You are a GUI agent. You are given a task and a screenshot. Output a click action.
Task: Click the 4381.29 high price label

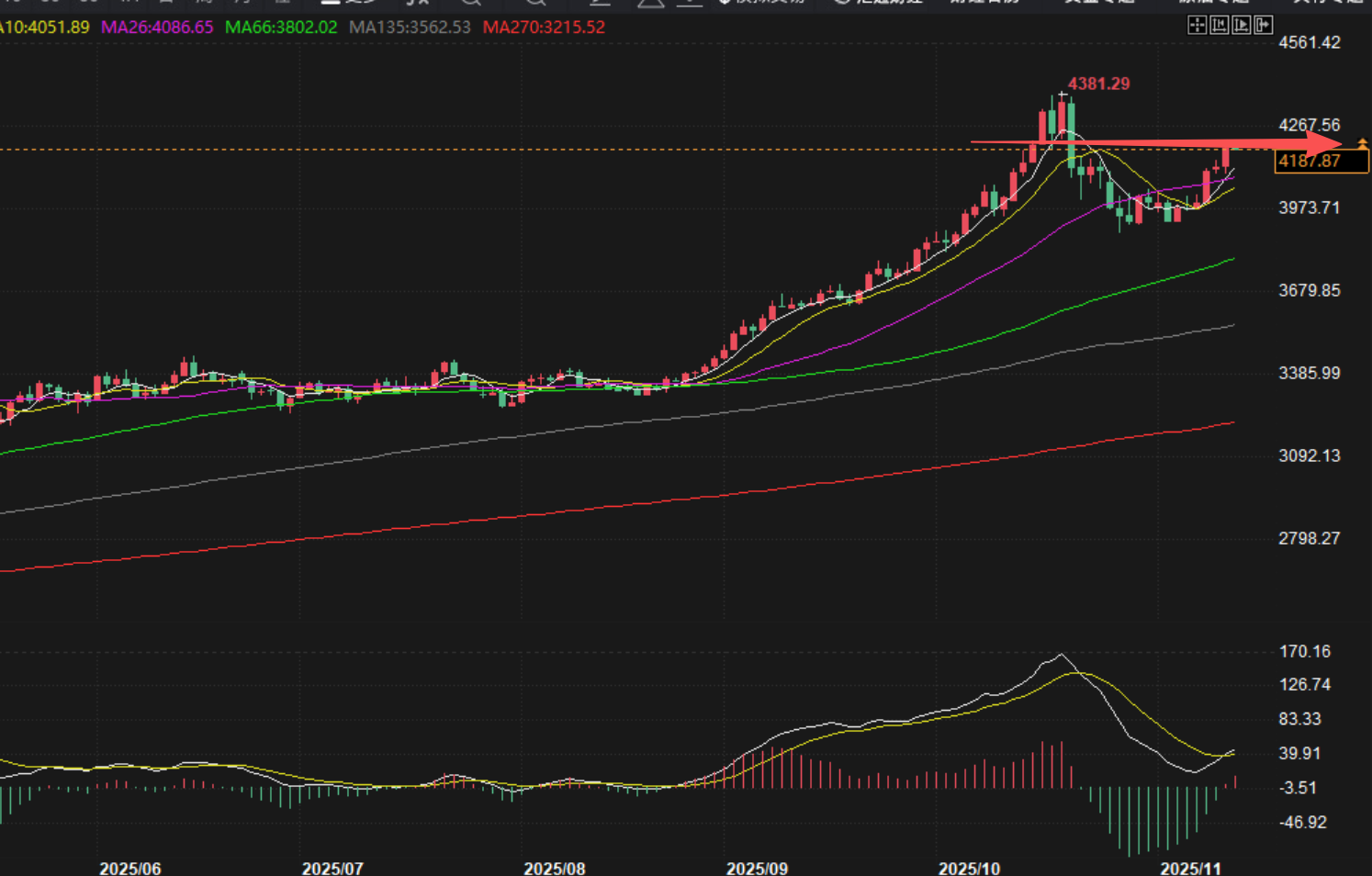(1098, 84)
